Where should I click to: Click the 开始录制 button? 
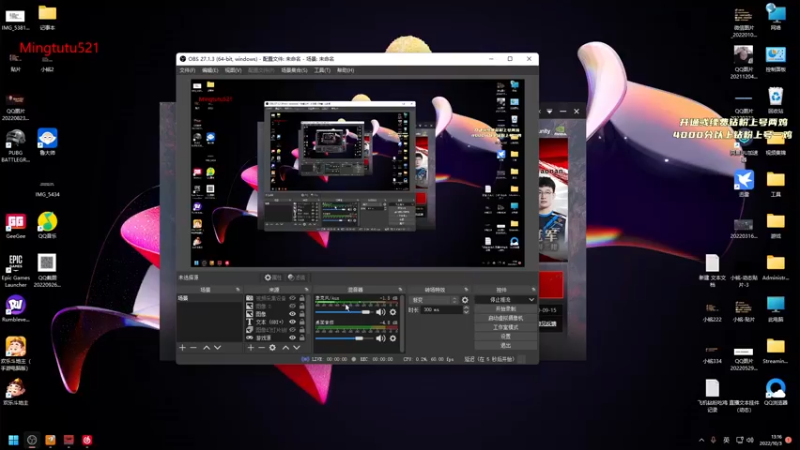[x=505, y=309]
